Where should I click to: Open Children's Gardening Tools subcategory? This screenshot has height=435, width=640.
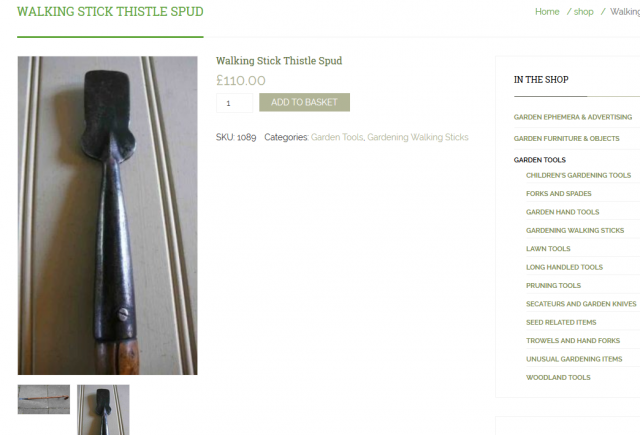[x=578, y=175]
